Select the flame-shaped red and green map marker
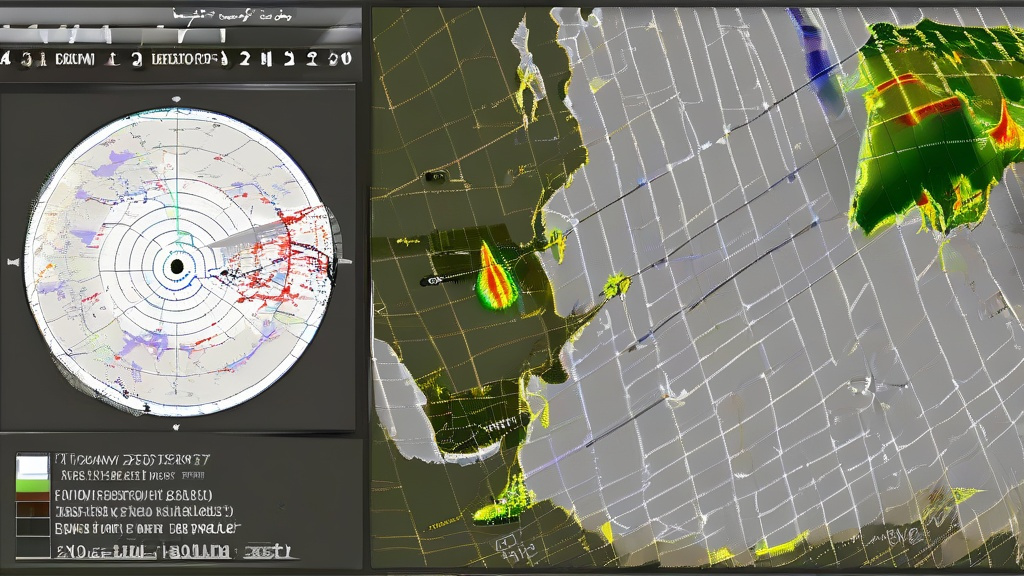The width and height of the screenshot is (1024, 576). (496, 276)
